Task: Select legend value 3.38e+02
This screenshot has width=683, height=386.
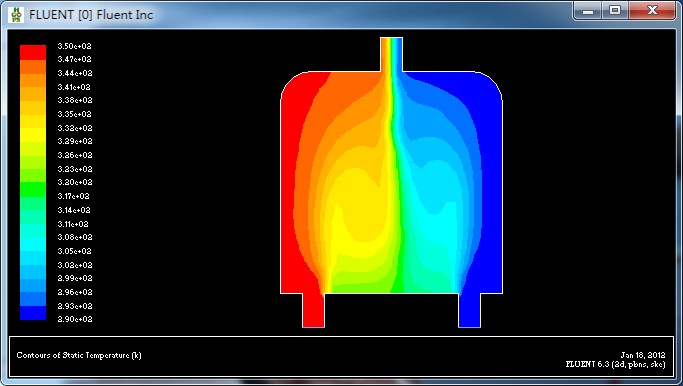Action: point(74,100)
